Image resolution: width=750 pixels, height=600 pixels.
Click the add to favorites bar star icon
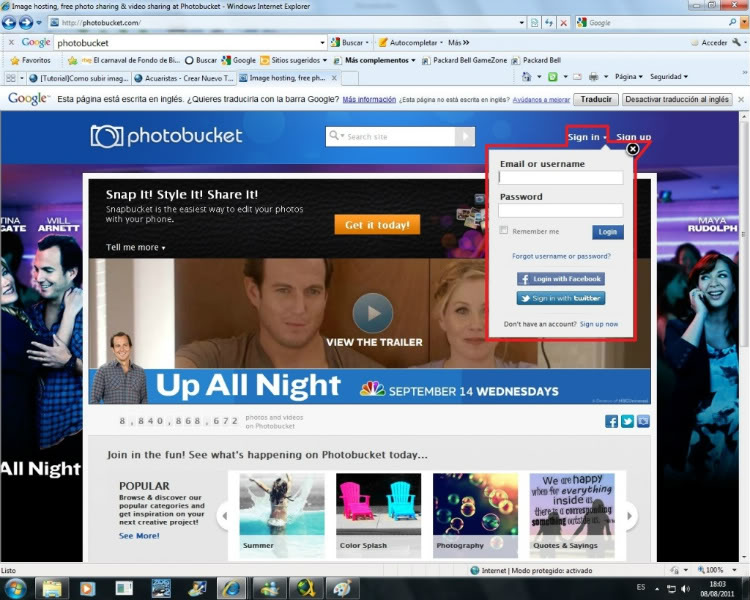tap(72, 60)
